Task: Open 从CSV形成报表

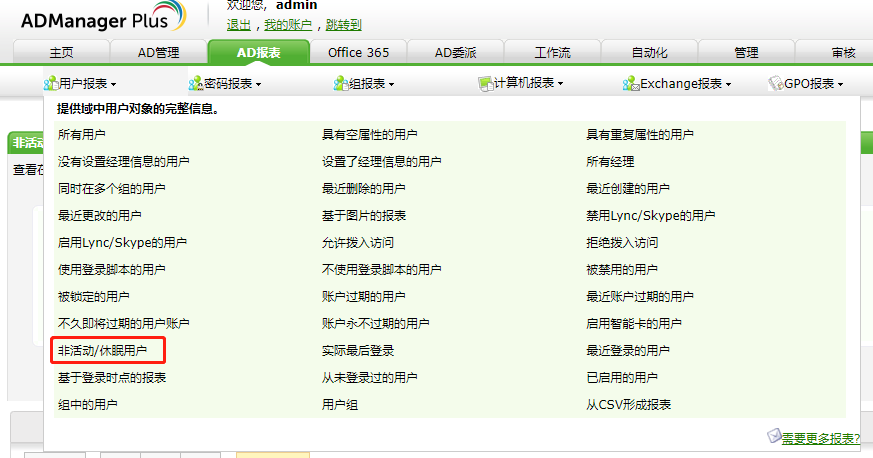Action: coord(628,405)
